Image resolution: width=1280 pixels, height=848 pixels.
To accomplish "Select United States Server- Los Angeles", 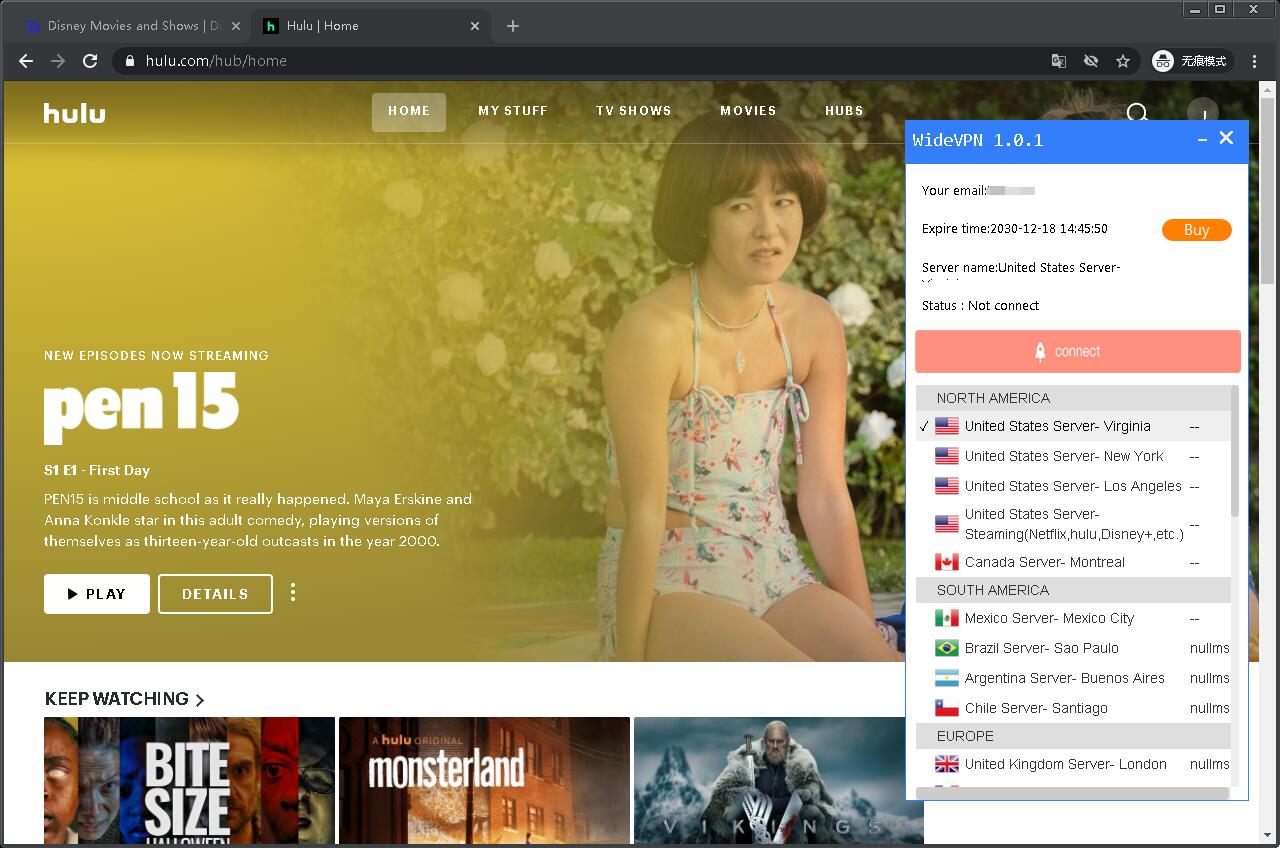I will coord(1074,486).
